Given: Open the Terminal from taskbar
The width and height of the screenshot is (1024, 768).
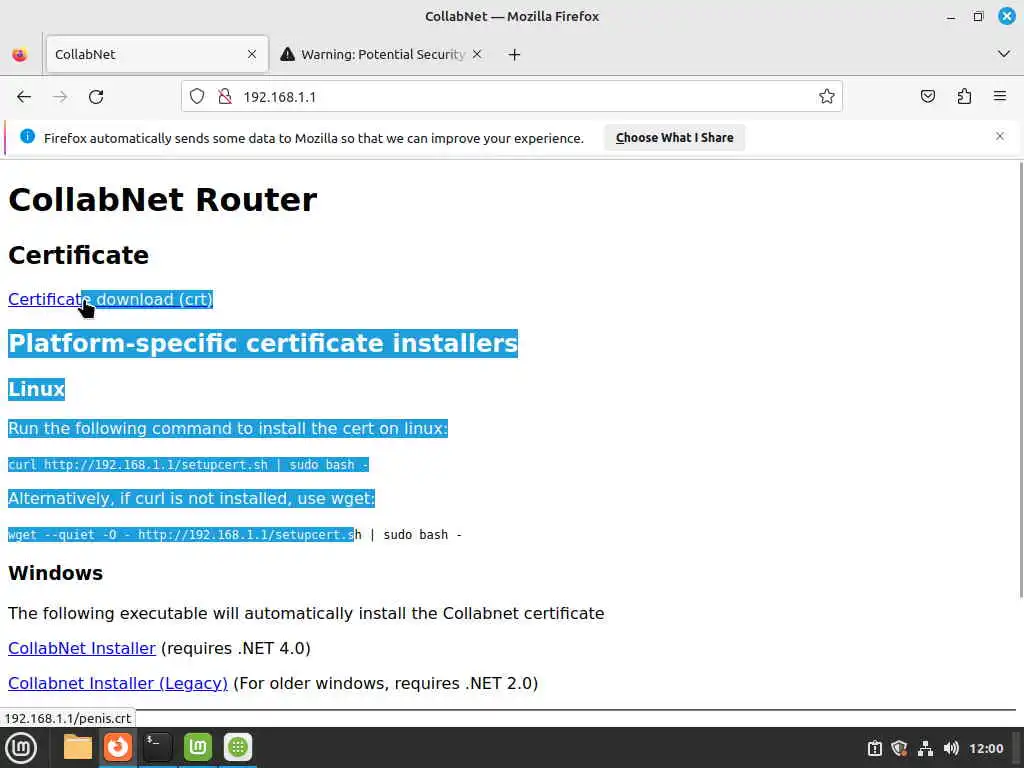Looking at the screenshot, I should click(157, 747).
